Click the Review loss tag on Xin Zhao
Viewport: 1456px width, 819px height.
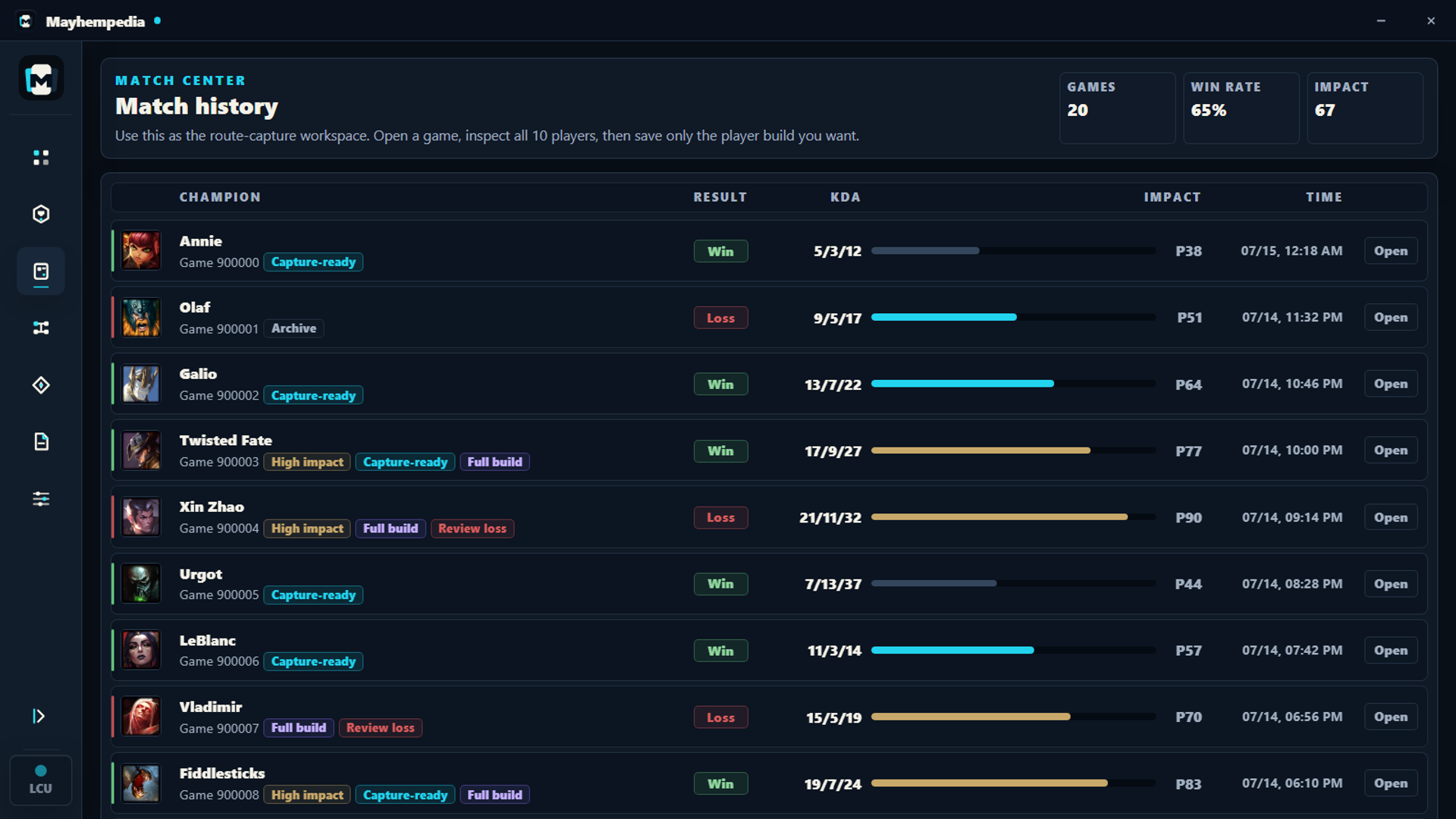click(x=472, y=529)
